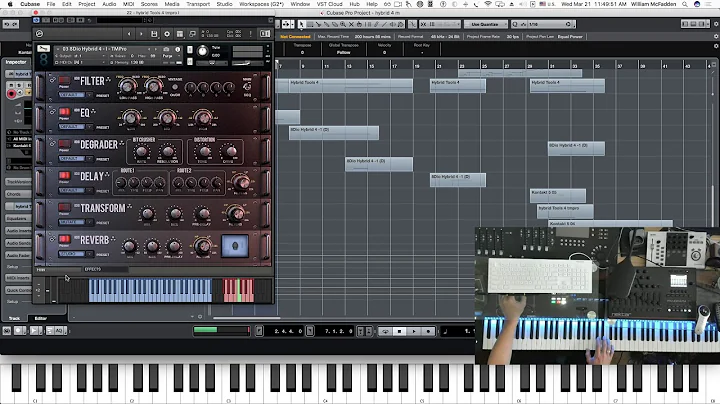Click the Kontakt logo icon
The width and height of the screenshot is (720, 404).
click(x=39, y=34)
